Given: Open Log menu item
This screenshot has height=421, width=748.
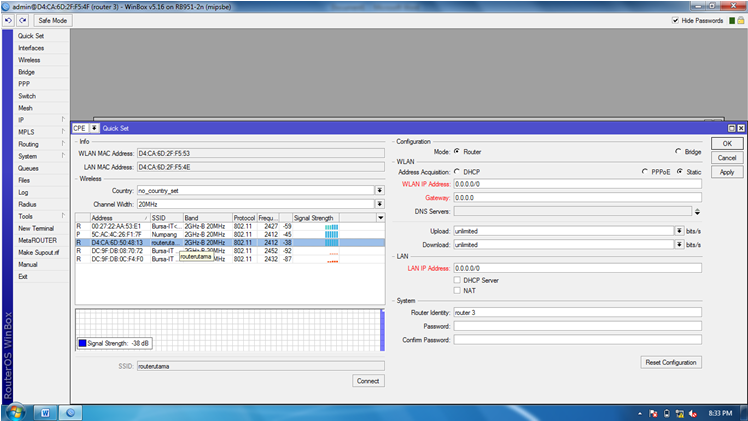Looking at the screenshot, I should [23, 192].
